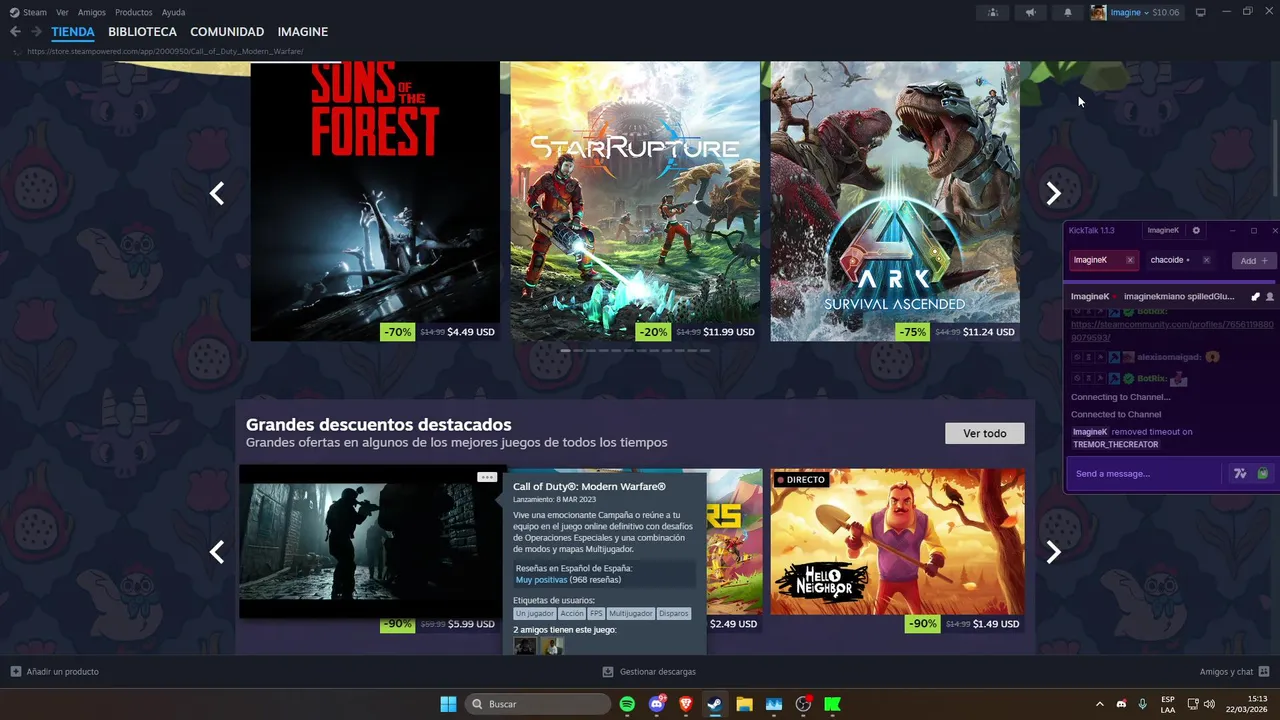1280x720 pixels.
Task: Open the Ayuda menu
Action: pos(173,12)
